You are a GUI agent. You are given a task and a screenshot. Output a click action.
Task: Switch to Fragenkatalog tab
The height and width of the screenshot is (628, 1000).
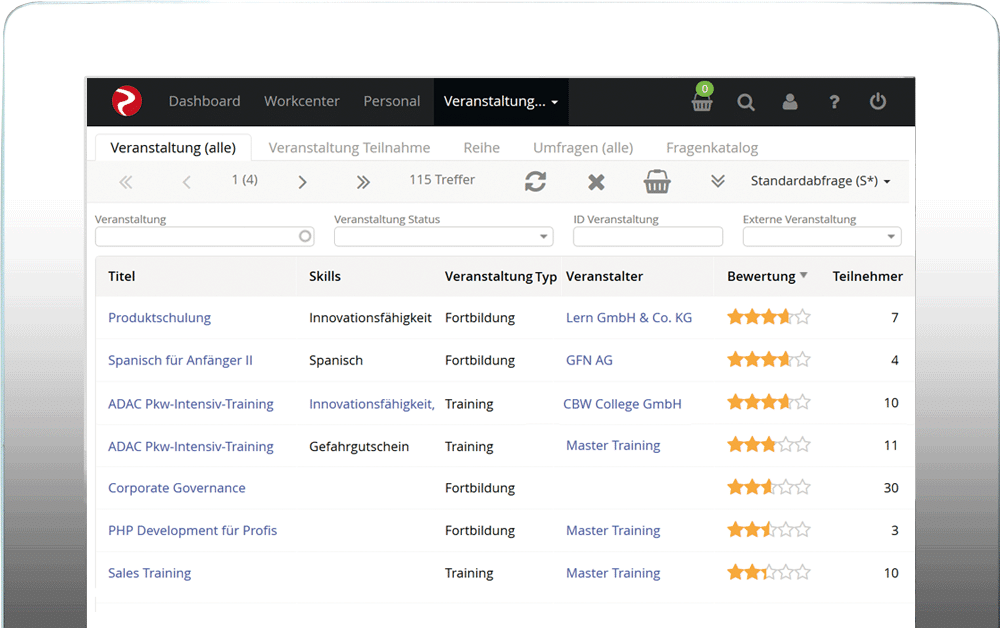pyautogui.click(x=712, y=148)
